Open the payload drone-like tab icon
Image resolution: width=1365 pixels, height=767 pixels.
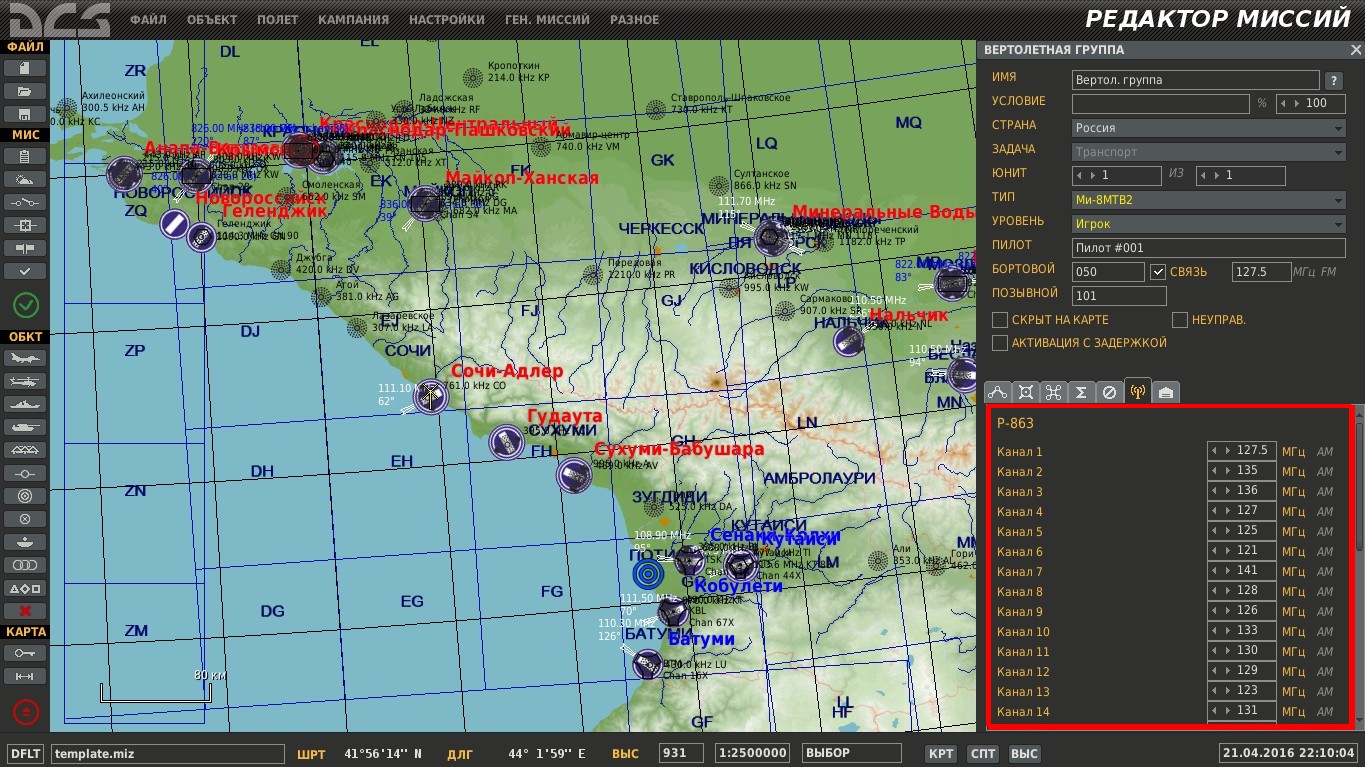(x=1053, y=392)
